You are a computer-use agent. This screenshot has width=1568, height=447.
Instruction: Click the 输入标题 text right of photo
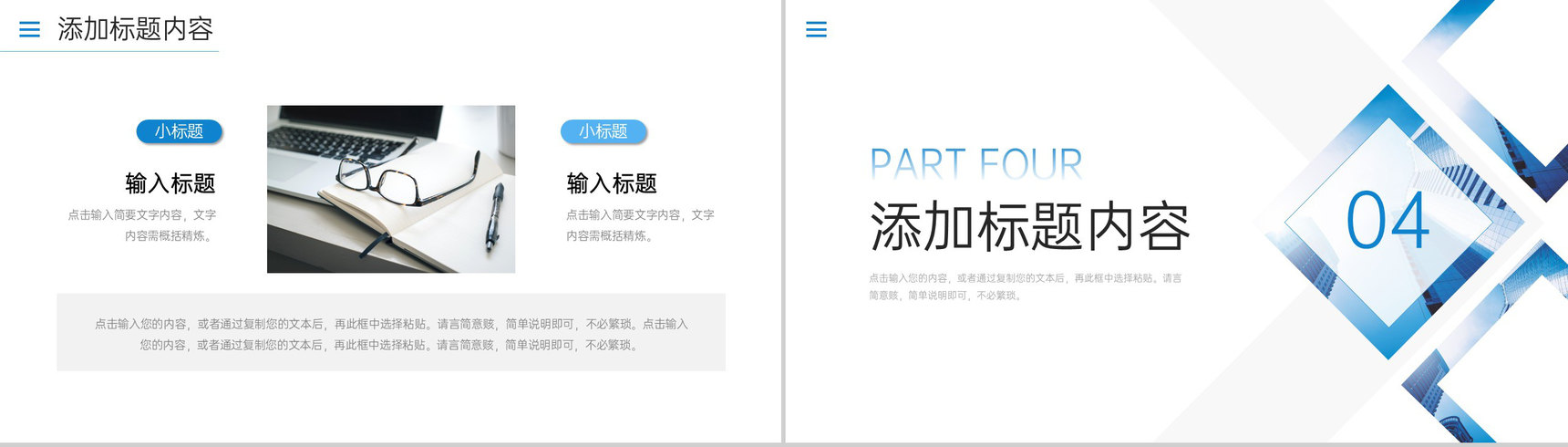click(x=612, y=183)
